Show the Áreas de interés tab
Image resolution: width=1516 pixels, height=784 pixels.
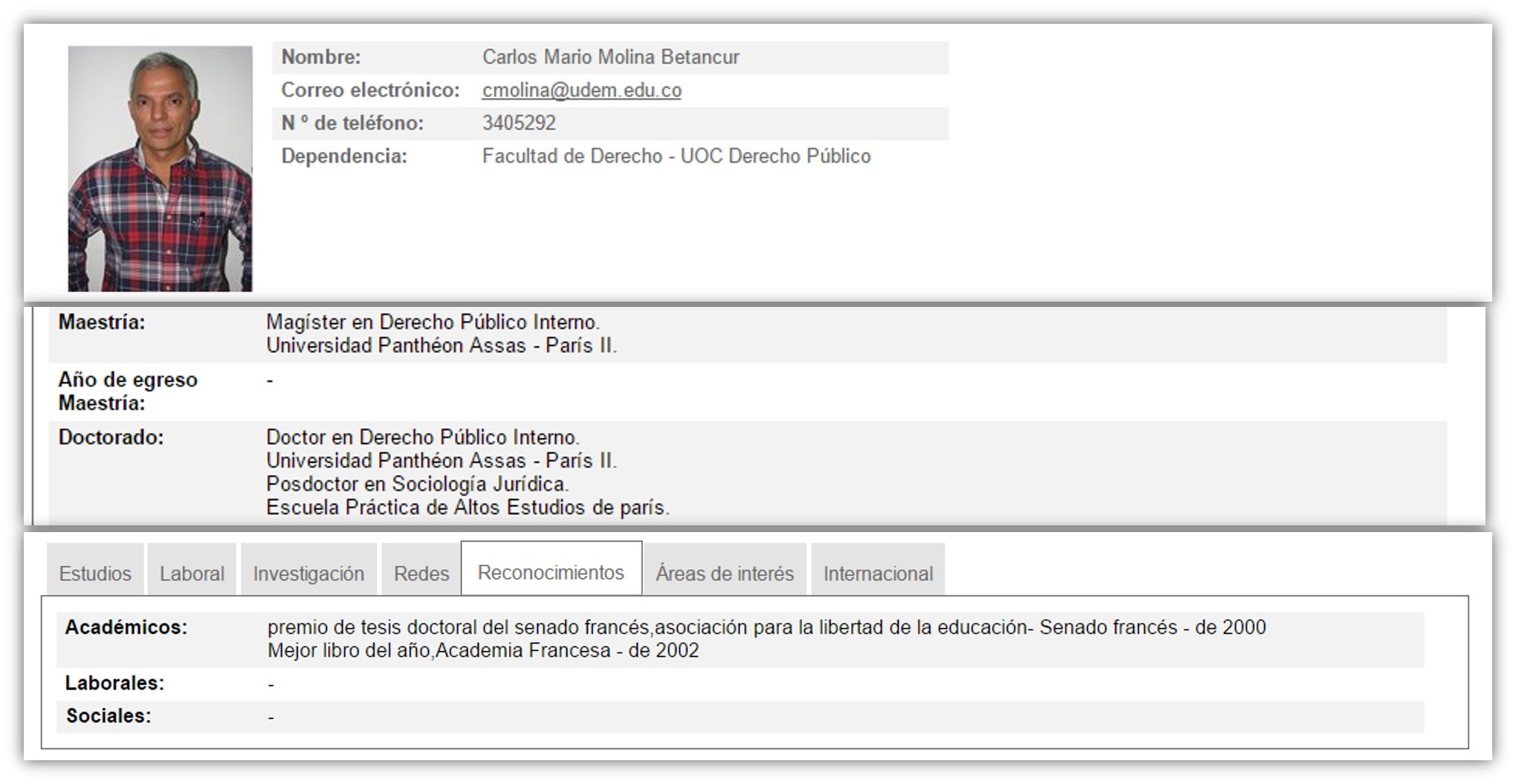coord(725,573)
